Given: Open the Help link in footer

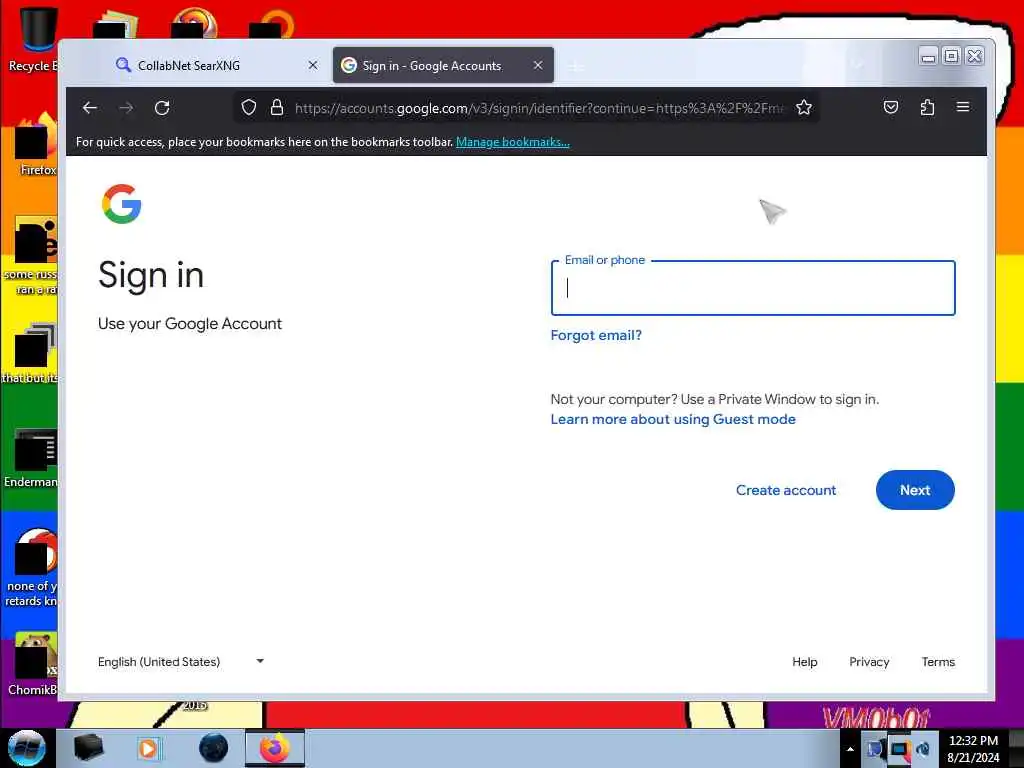Looking at the screenshot, I should [805, 662].
